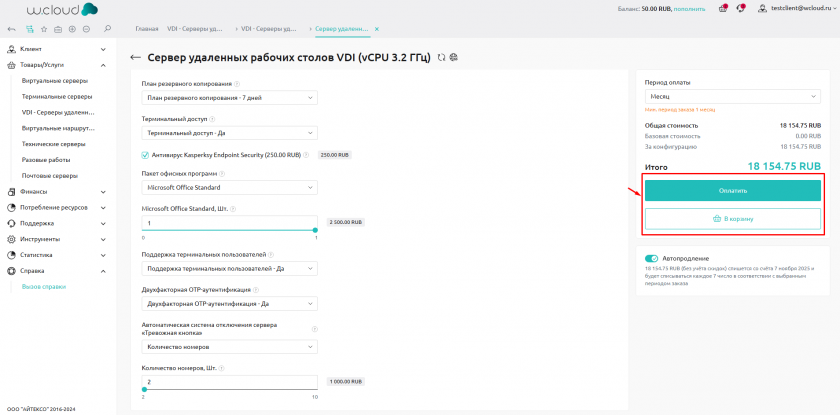Open the Период оплаты dropdown
The width and height of the screenshot is (840, 415).
click(x=732, y=95)
